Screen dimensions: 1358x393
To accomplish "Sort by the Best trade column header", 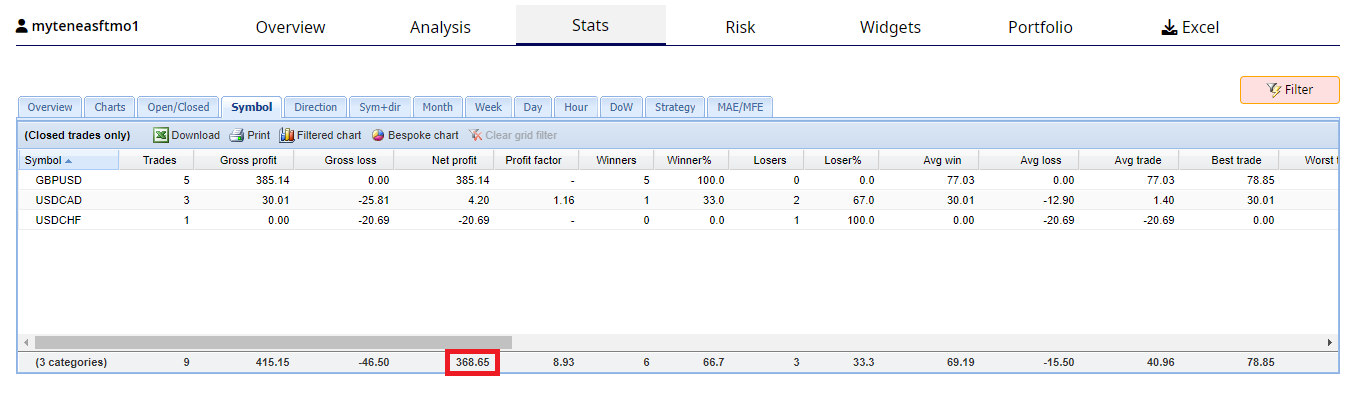I will pyautogui.click(x=1229, y=160).
